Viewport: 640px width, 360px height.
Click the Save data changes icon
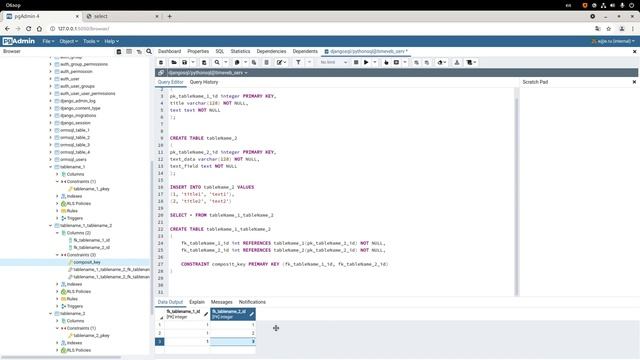[204, 62]
